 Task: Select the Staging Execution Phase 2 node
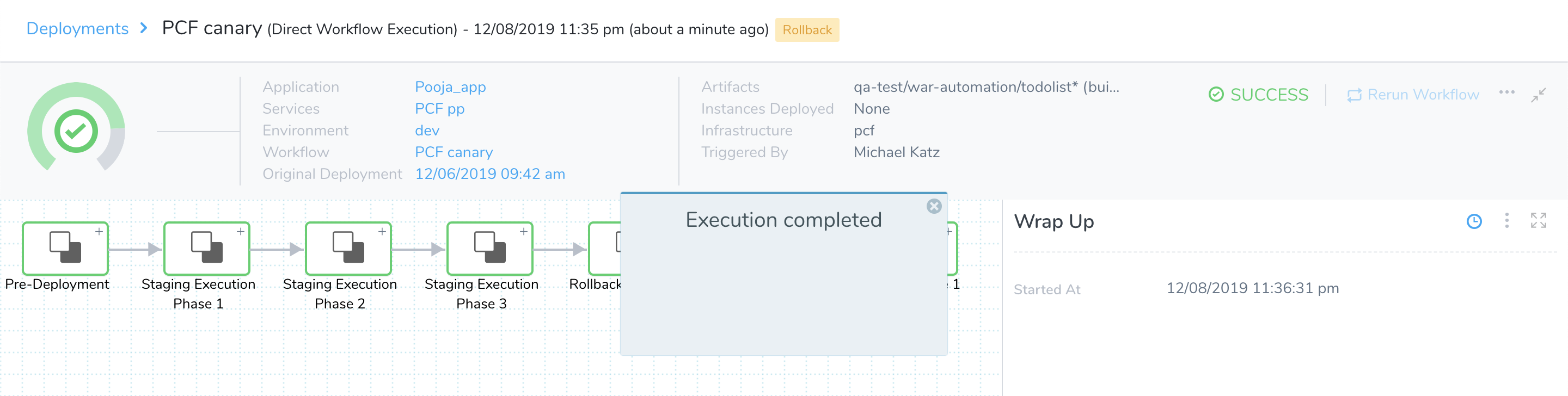point(348,247)
